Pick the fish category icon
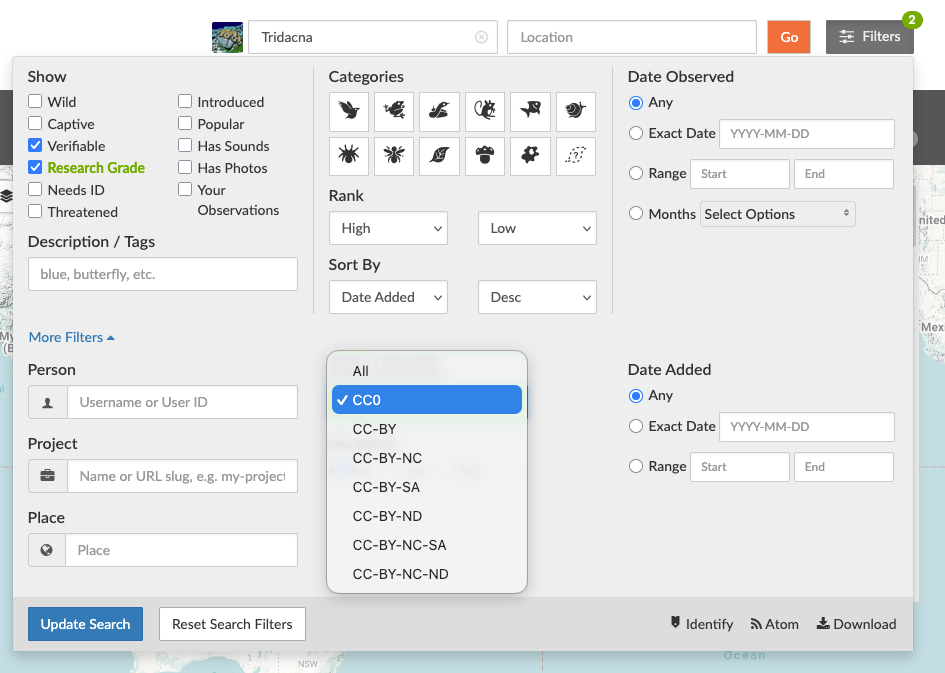This screenshot has height=673, width=945. (x=530, y=111)
